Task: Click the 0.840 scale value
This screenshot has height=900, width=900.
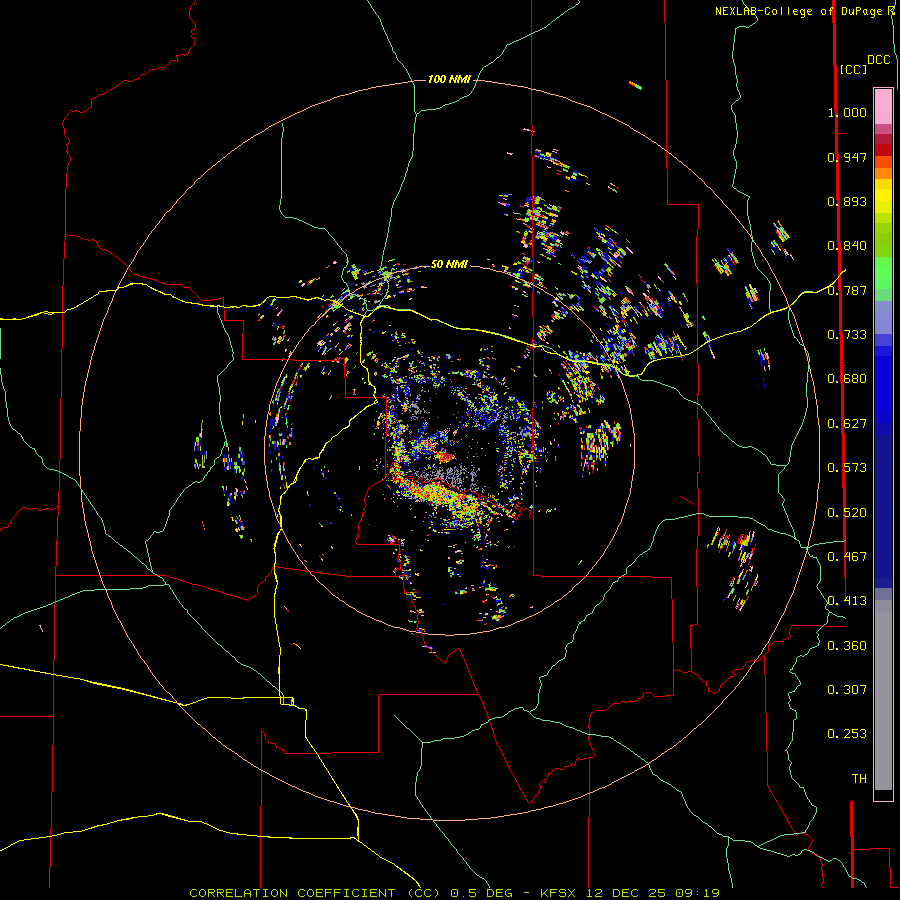Action: [847, 246]
